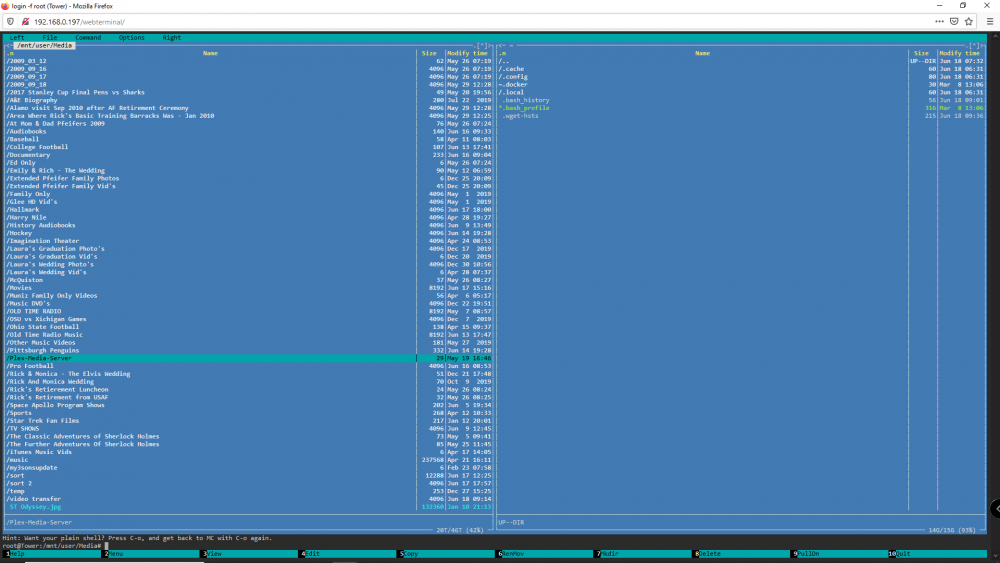Click F3 View in the function key bar
This screenshot has height=563, width=1000.
(214, 553)
